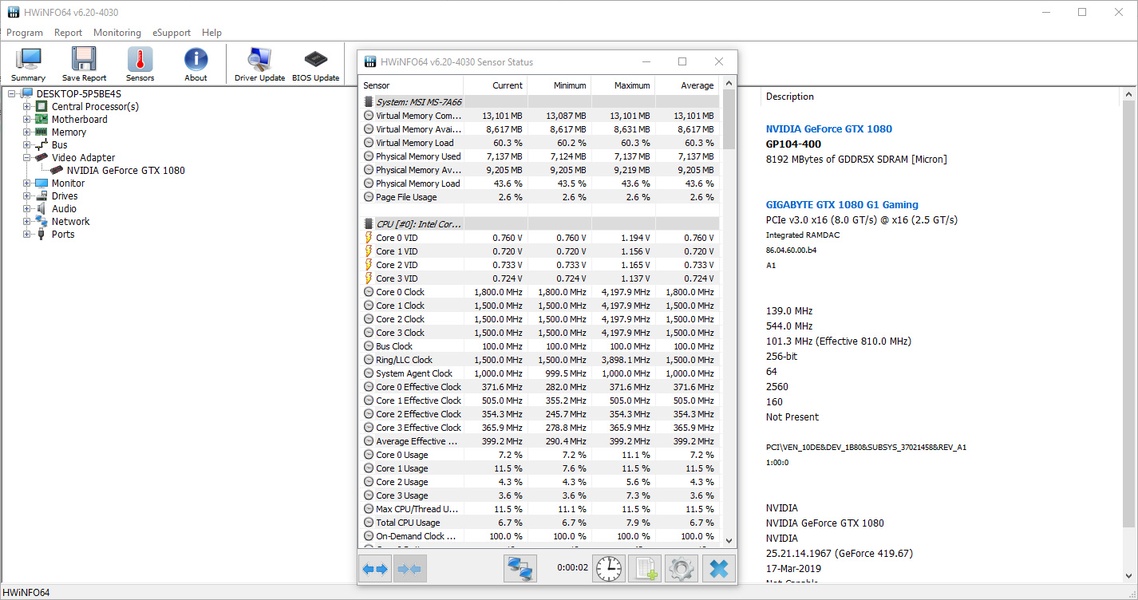Viewport: 1138px width, 600px height.
Task: Expand the Central Processor(s) tree node
Action: [28, 106]
